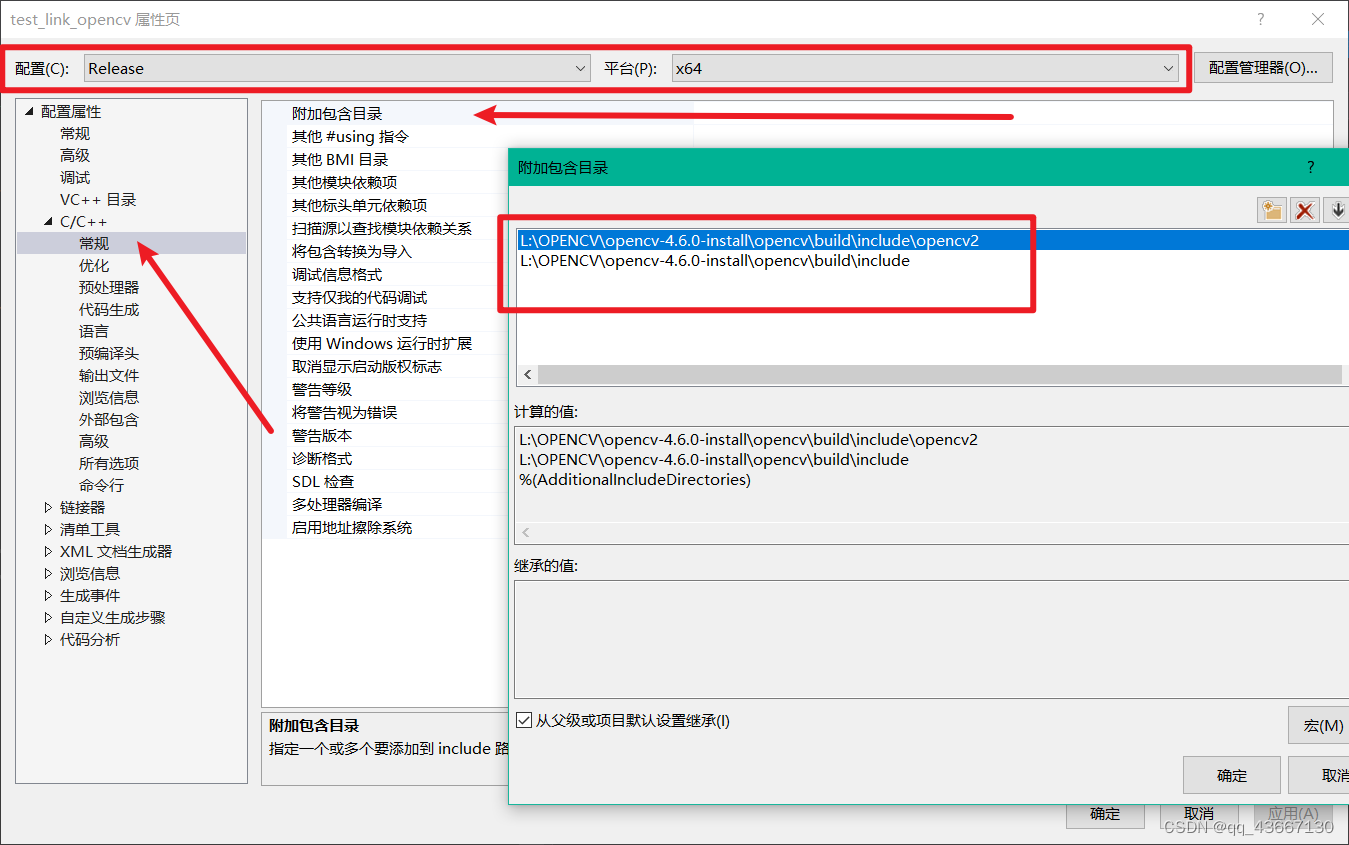Collapse the C/C++ tree node
The image size is (1349, 845).
tap(49, 221)
